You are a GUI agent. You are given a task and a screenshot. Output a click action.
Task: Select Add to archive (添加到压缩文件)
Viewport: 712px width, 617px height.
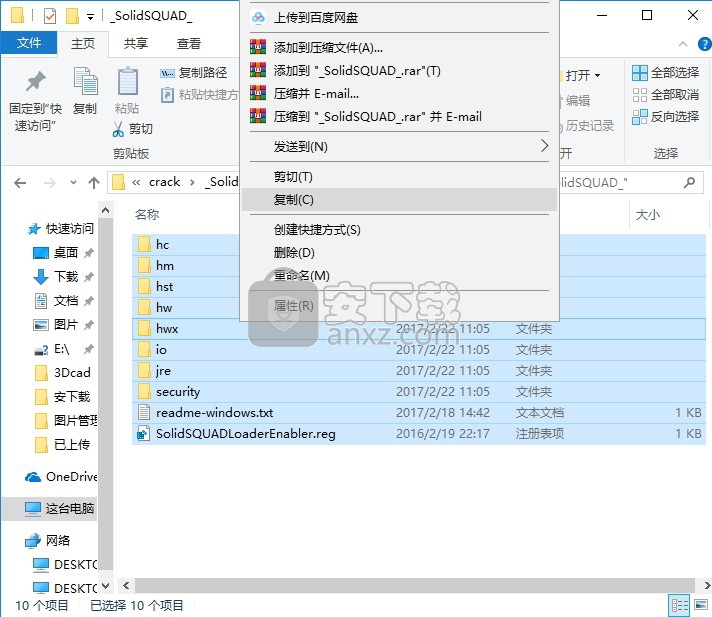pos(399,47)
